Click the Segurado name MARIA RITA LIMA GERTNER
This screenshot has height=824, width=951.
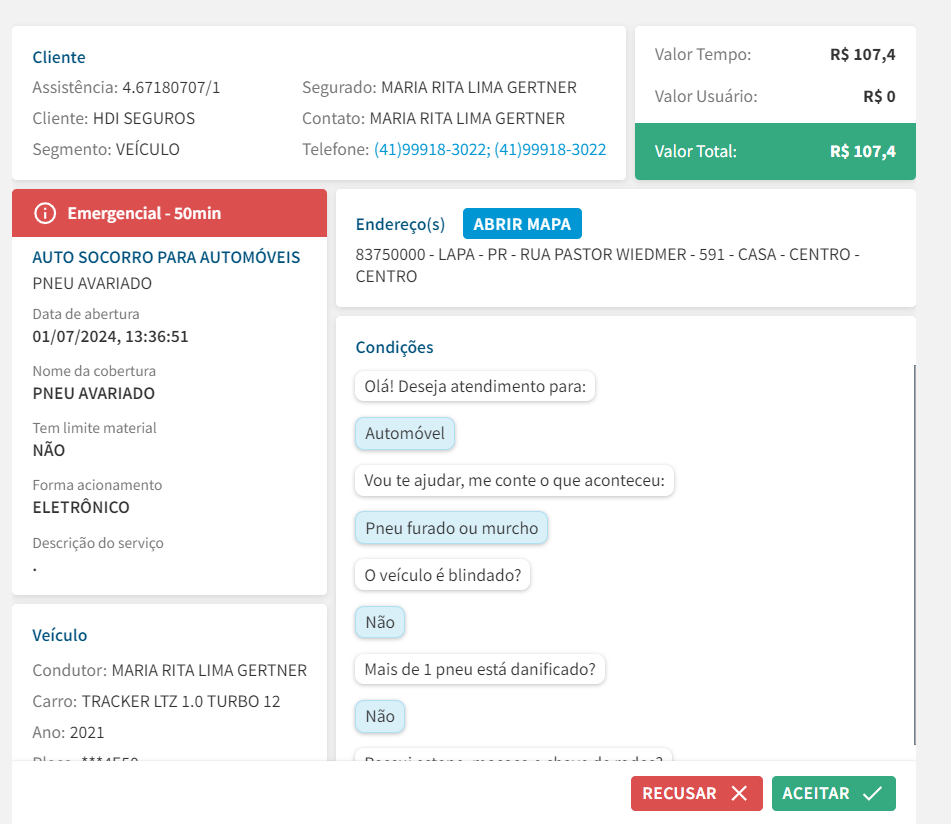(479, 87)
